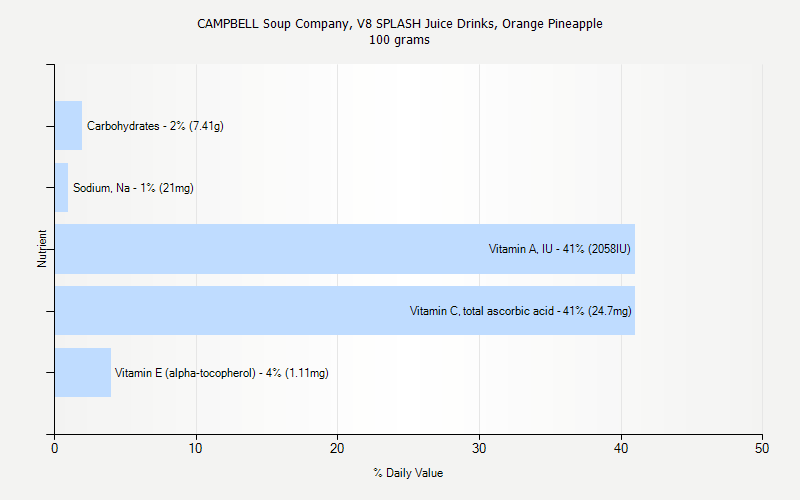Click the x-axis tick label '20'
800x500 pixels.
click(337, 448)
